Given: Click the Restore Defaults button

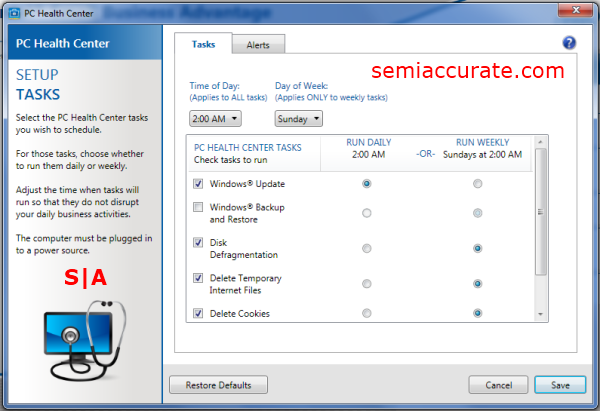Looking at the screenshot, I should click(x=218, y=385).
